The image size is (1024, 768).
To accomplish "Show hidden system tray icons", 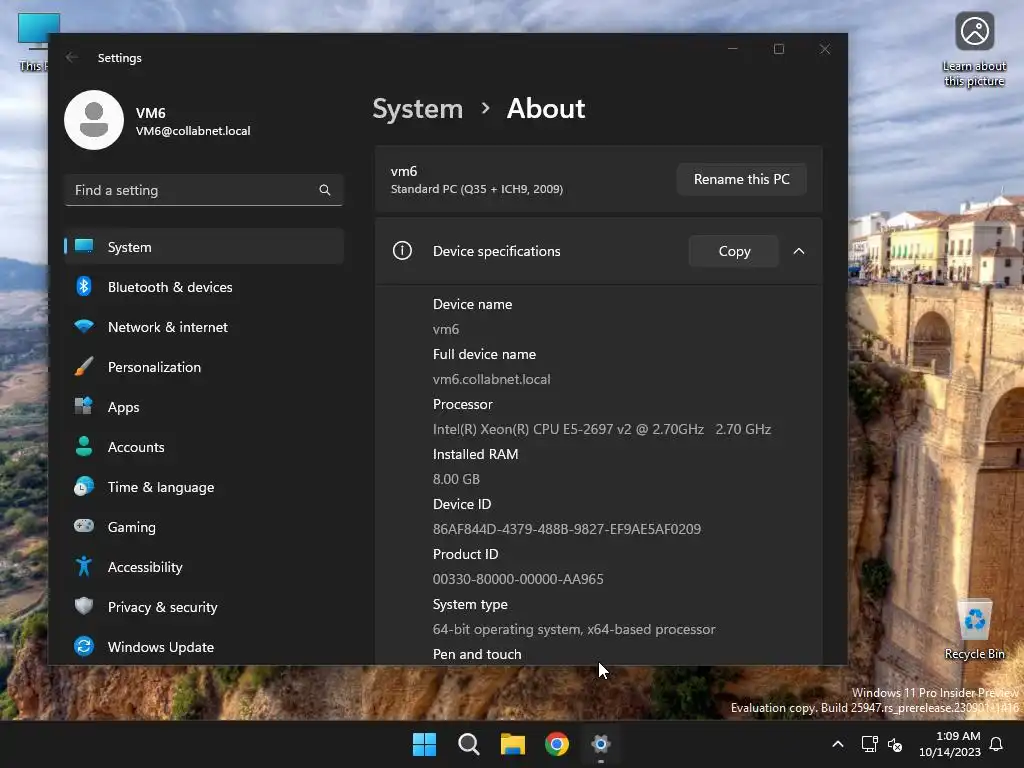I will click(838, 744).
